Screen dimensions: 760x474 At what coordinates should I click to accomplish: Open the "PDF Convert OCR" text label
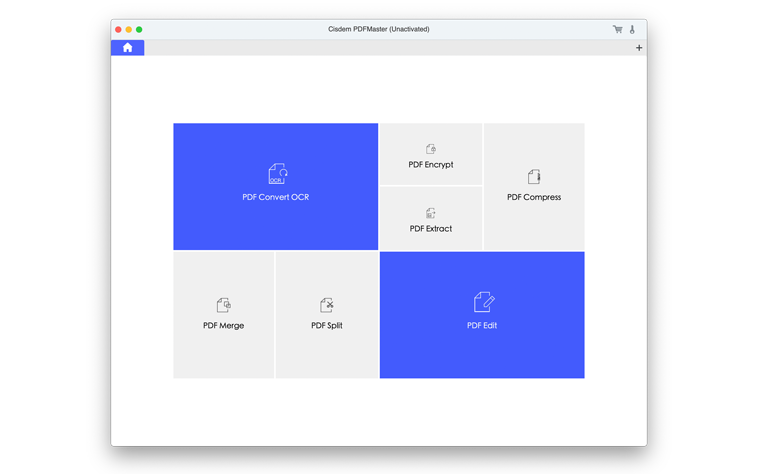click(x=276, y=197)
